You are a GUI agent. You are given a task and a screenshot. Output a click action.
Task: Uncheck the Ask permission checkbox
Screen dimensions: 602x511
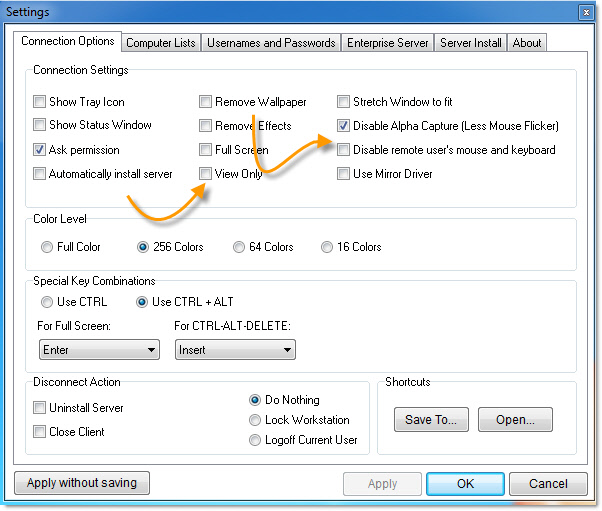39,150
